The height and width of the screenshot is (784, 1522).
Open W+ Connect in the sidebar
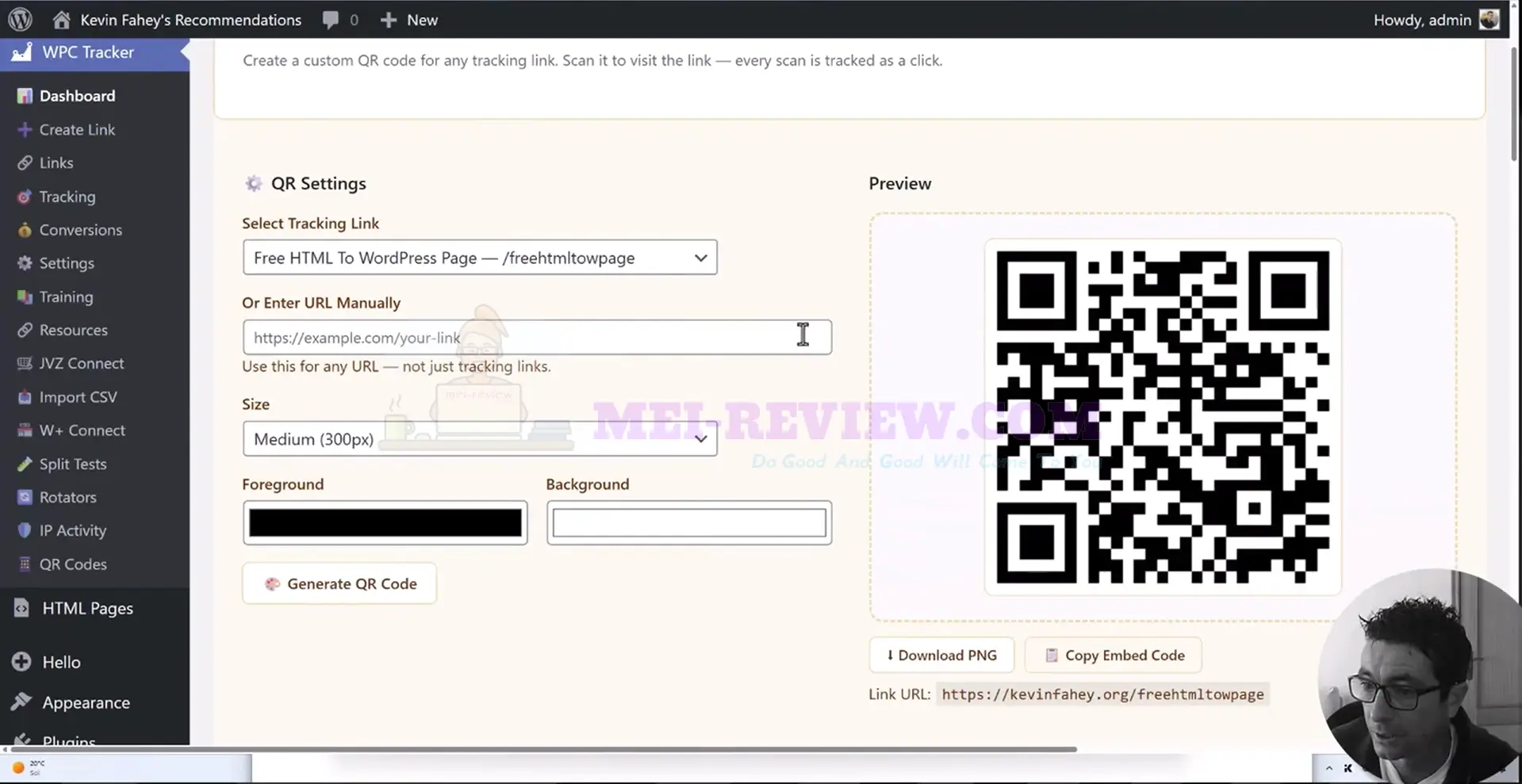pos(82,430)
